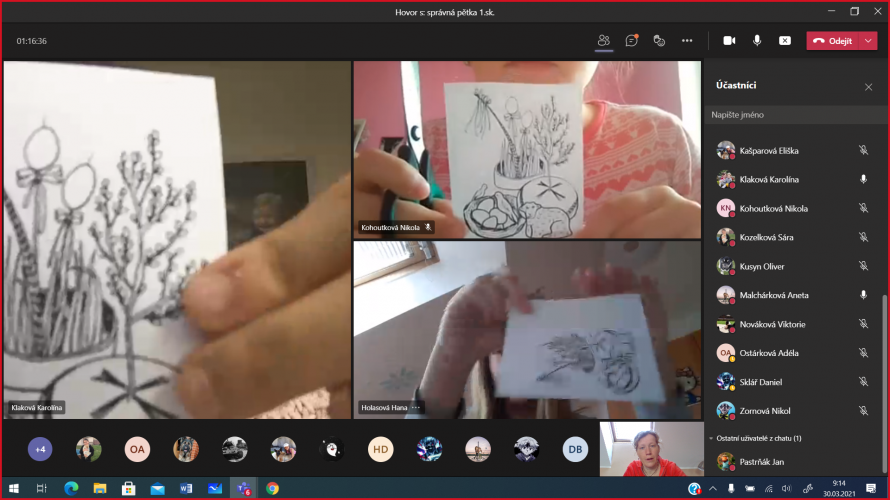Select participant Malchárková Aneta
890x500 pixels.
[794, 295]
